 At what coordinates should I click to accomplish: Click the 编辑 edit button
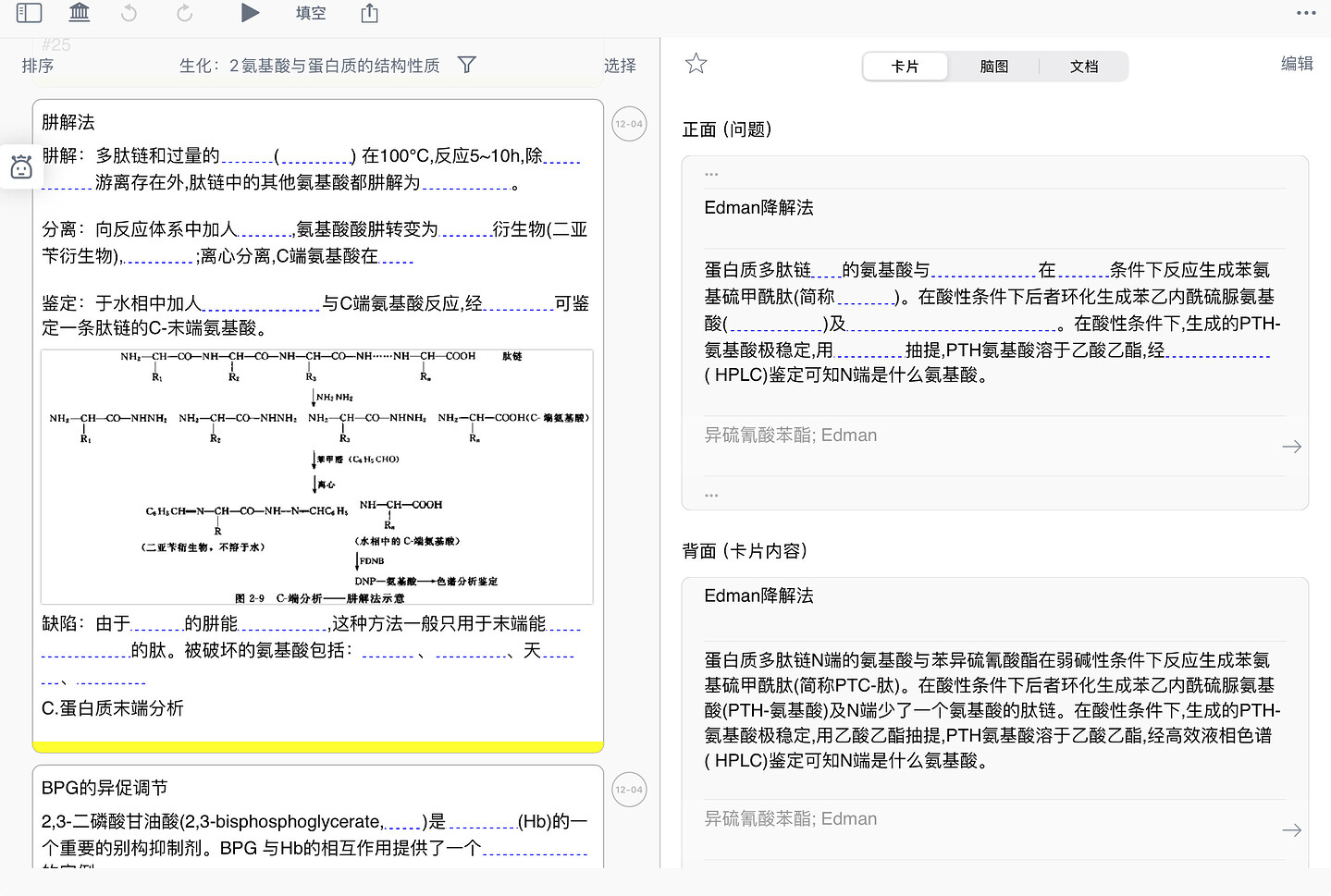pyautogui.click(x=1297, y=64)
